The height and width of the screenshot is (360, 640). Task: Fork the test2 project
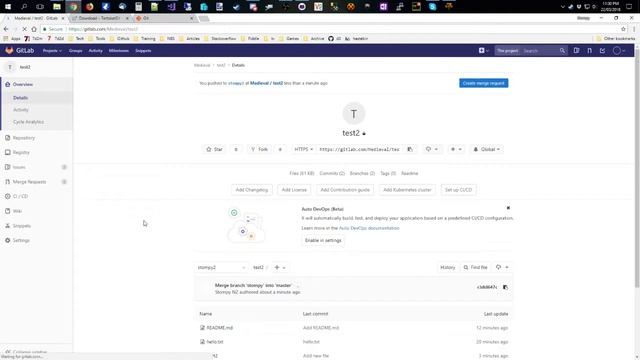click(x=260, y=149)
